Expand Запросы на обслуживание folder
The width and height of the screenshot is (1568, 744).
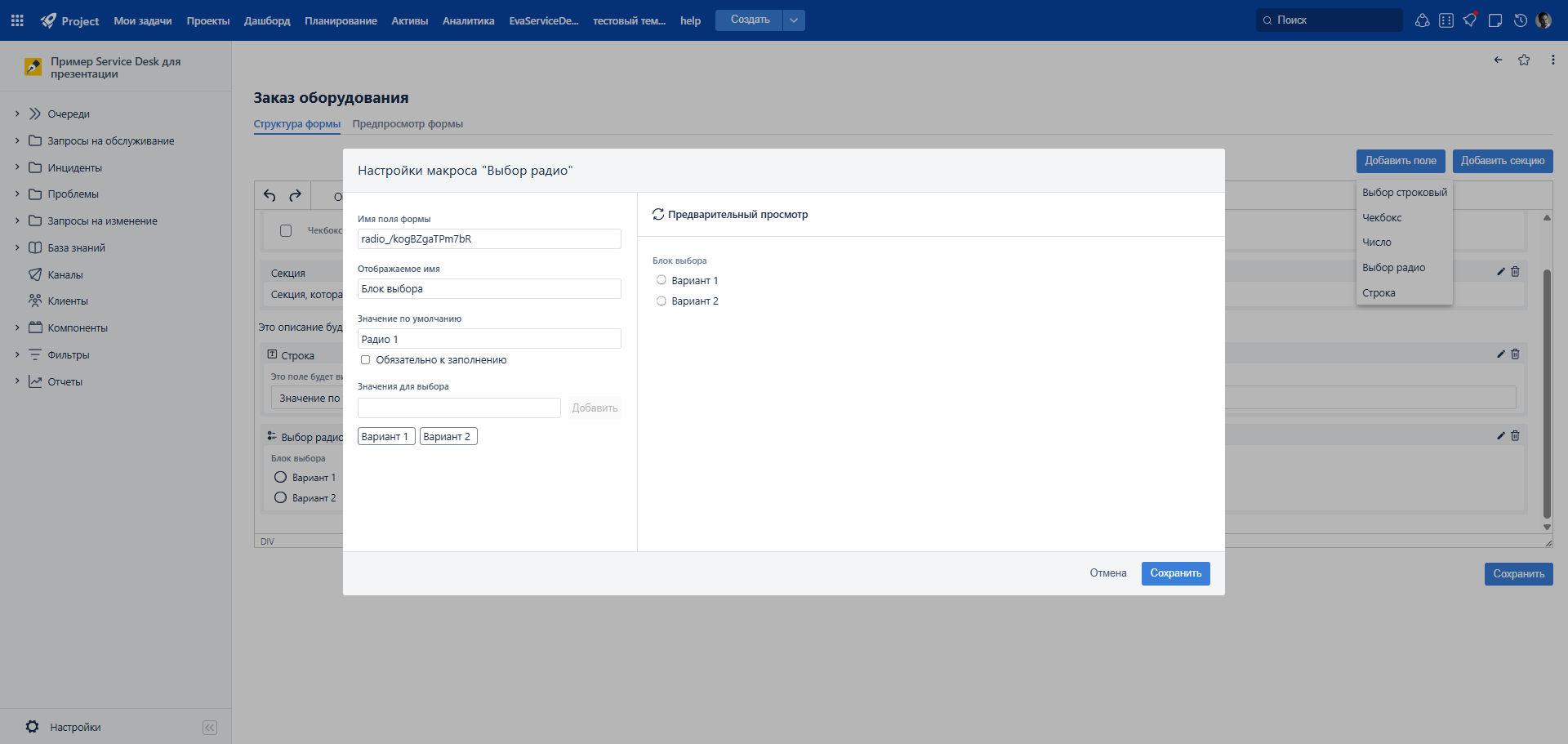[x=17, y=140]
